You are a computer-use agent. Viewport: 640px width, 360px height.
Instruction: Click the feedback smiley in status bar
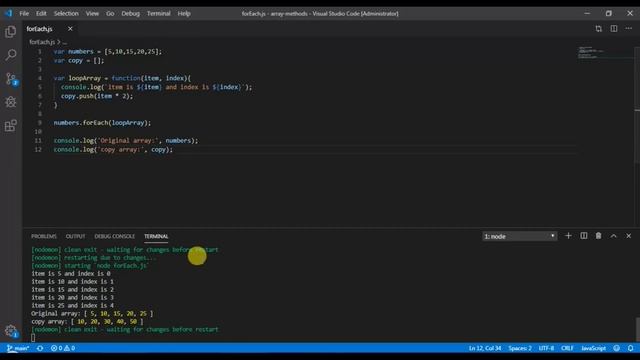click(616, 348)
